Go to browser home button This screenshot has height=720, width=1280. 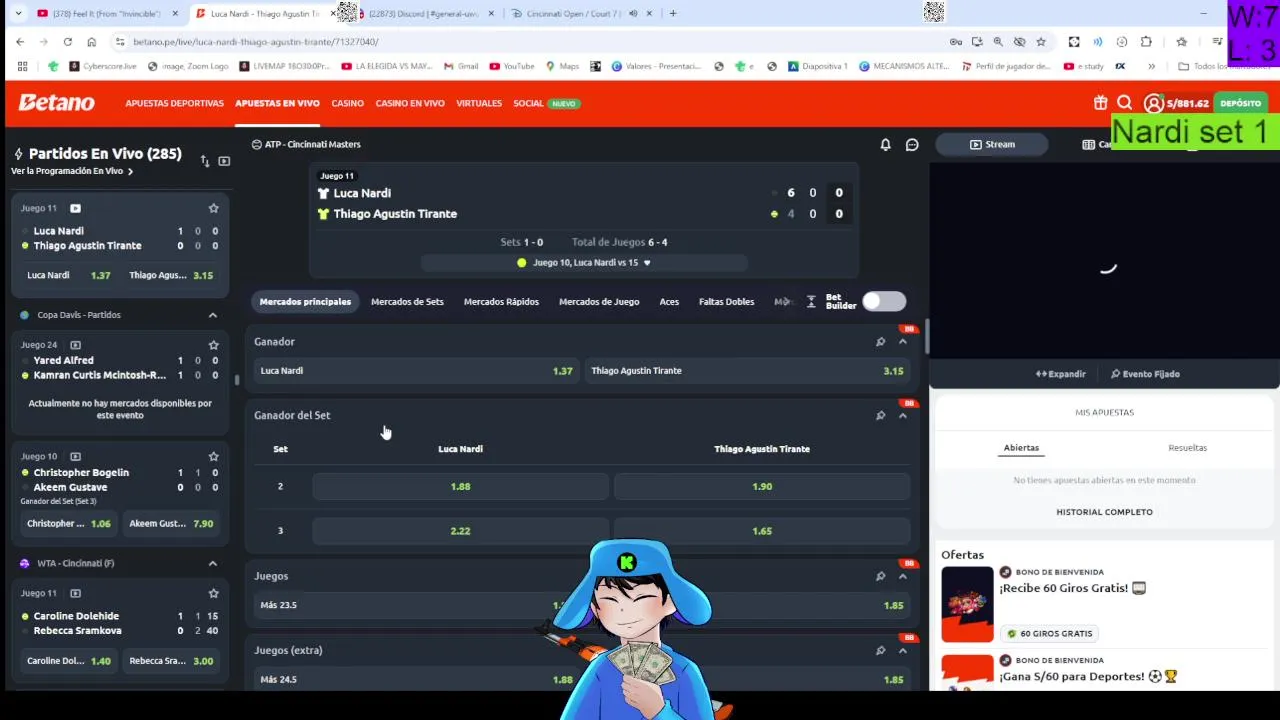[91, 42]
